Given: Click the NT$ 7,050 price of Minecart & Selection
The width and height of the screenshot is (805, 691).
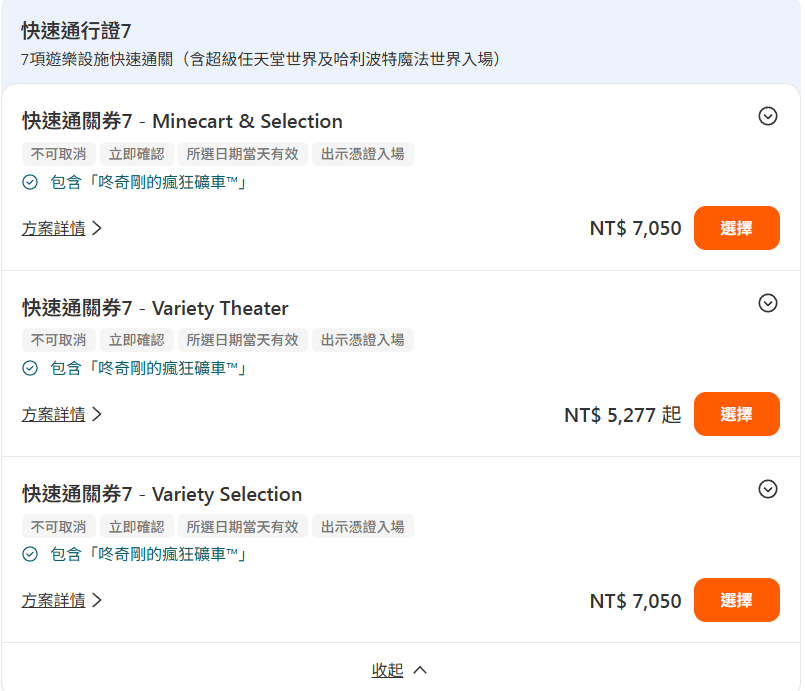Looking at the screenshot, I should (636, 228).
